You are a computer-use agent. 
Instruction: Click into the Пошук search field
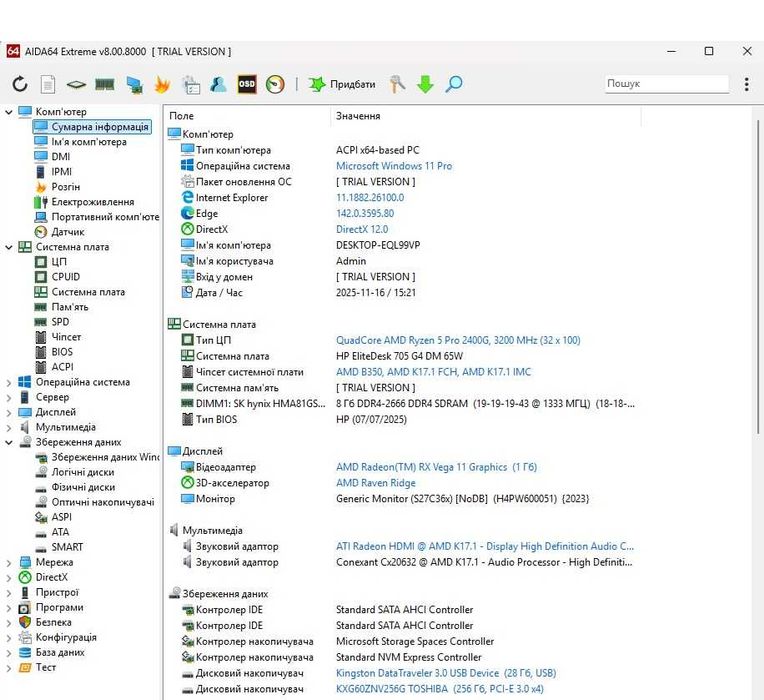667,84
